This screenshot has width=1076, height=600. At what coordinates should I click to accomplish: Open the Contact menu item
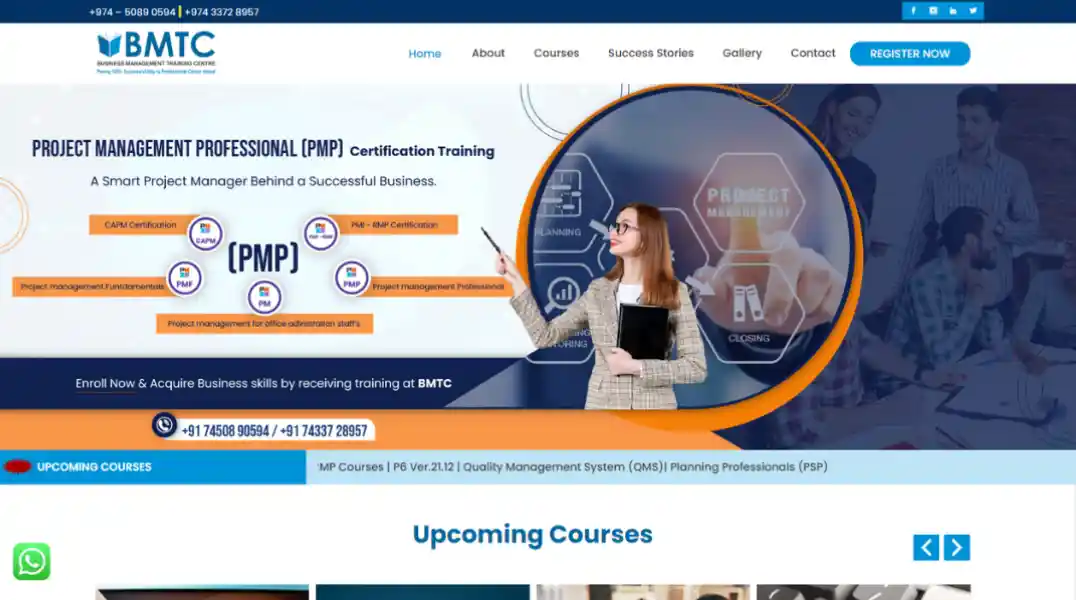[812, 53]
